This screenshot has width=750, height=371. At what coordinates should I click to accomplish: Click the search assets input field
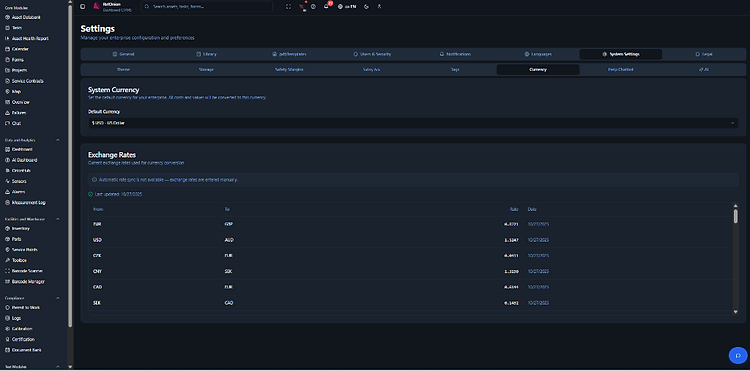click(207, 7)
